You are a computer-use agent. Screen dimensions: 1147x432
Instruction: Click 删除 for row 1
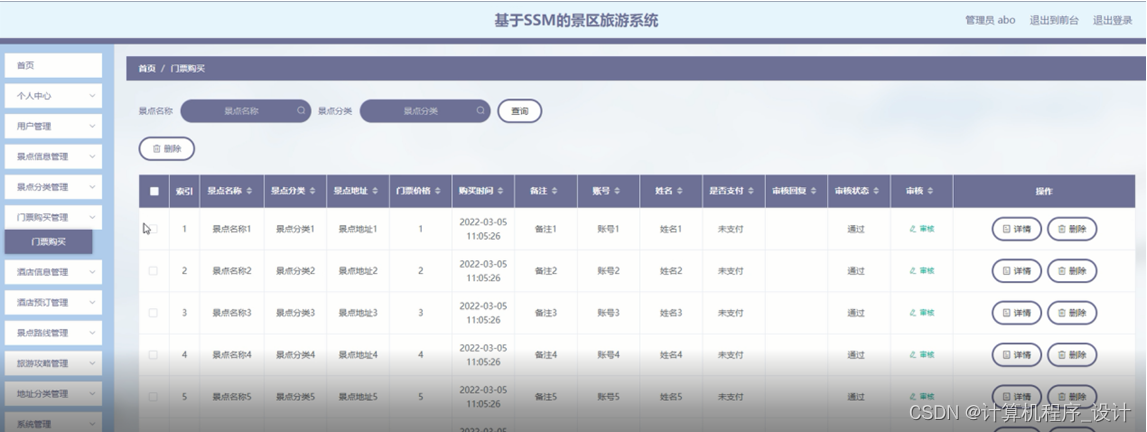tap(1072, 229)
